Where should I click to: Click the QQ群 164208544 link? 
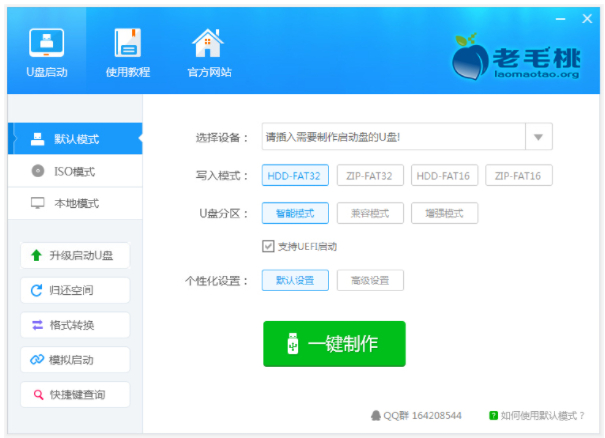coord(416,416)
